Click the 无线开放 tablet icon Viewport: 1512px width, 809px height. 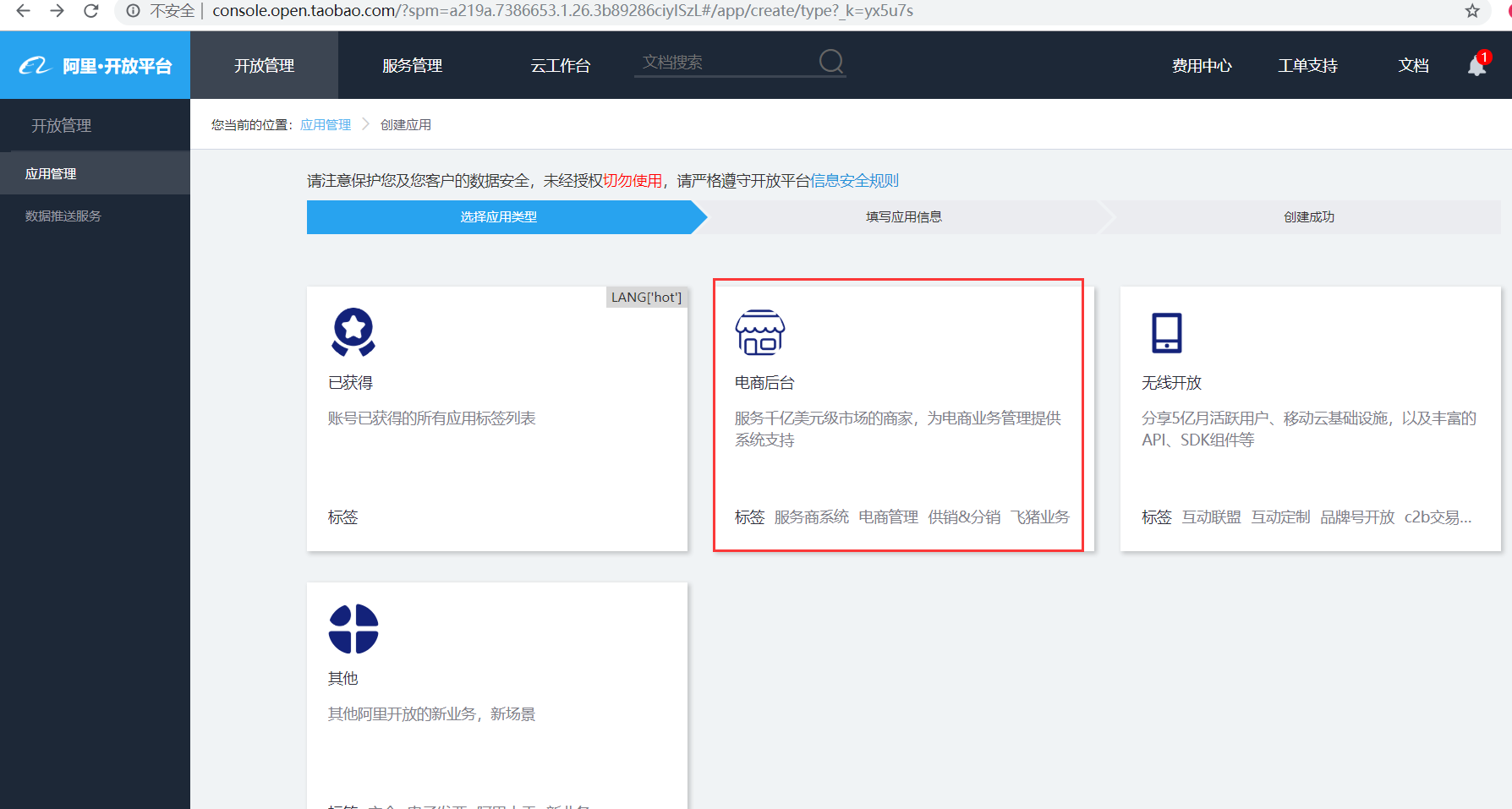(x=1167, y=332)
